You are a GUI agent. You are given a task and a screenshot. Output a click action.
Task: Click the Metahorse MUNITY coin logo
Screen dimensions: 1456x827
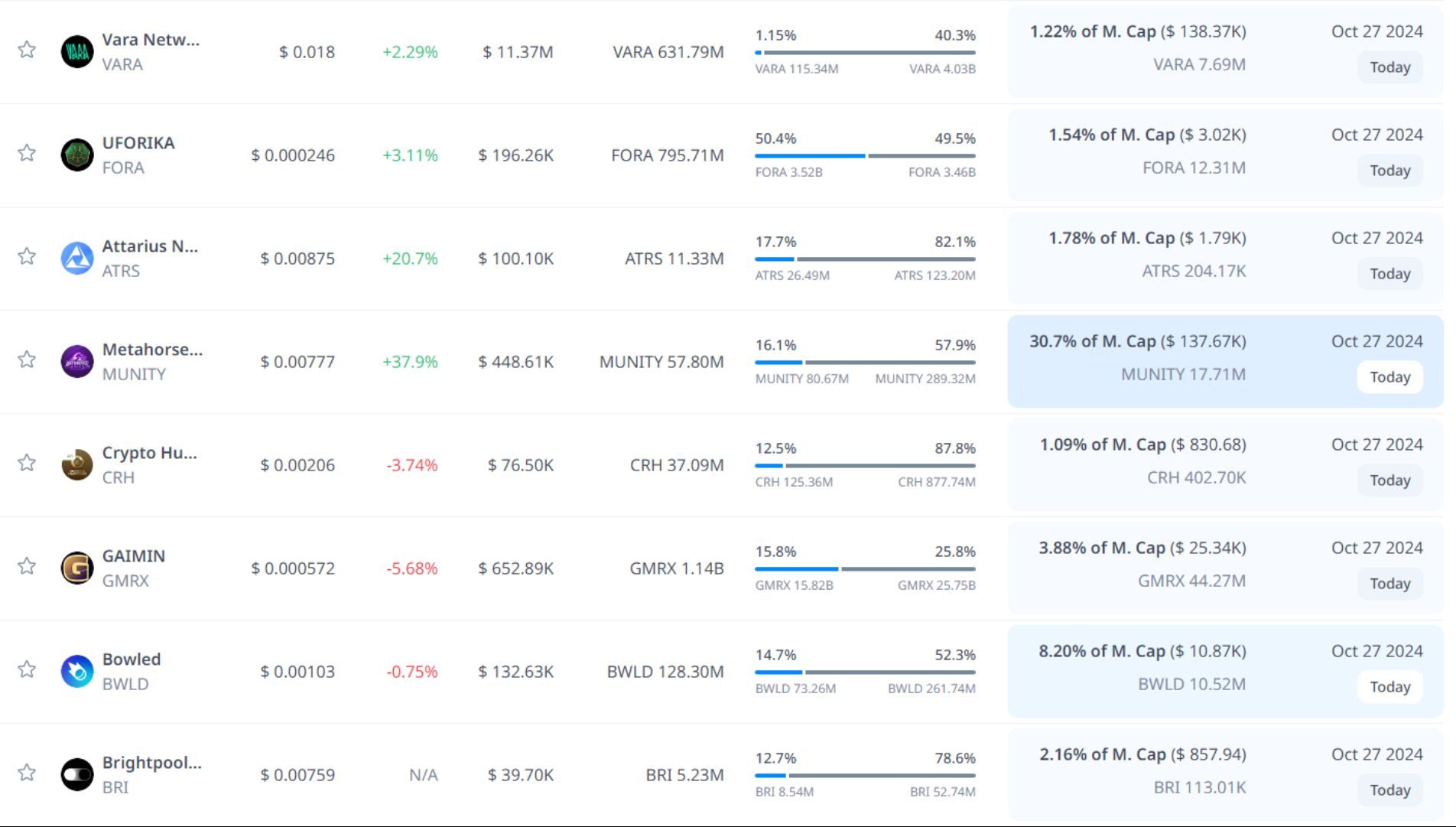pos(77,362)
